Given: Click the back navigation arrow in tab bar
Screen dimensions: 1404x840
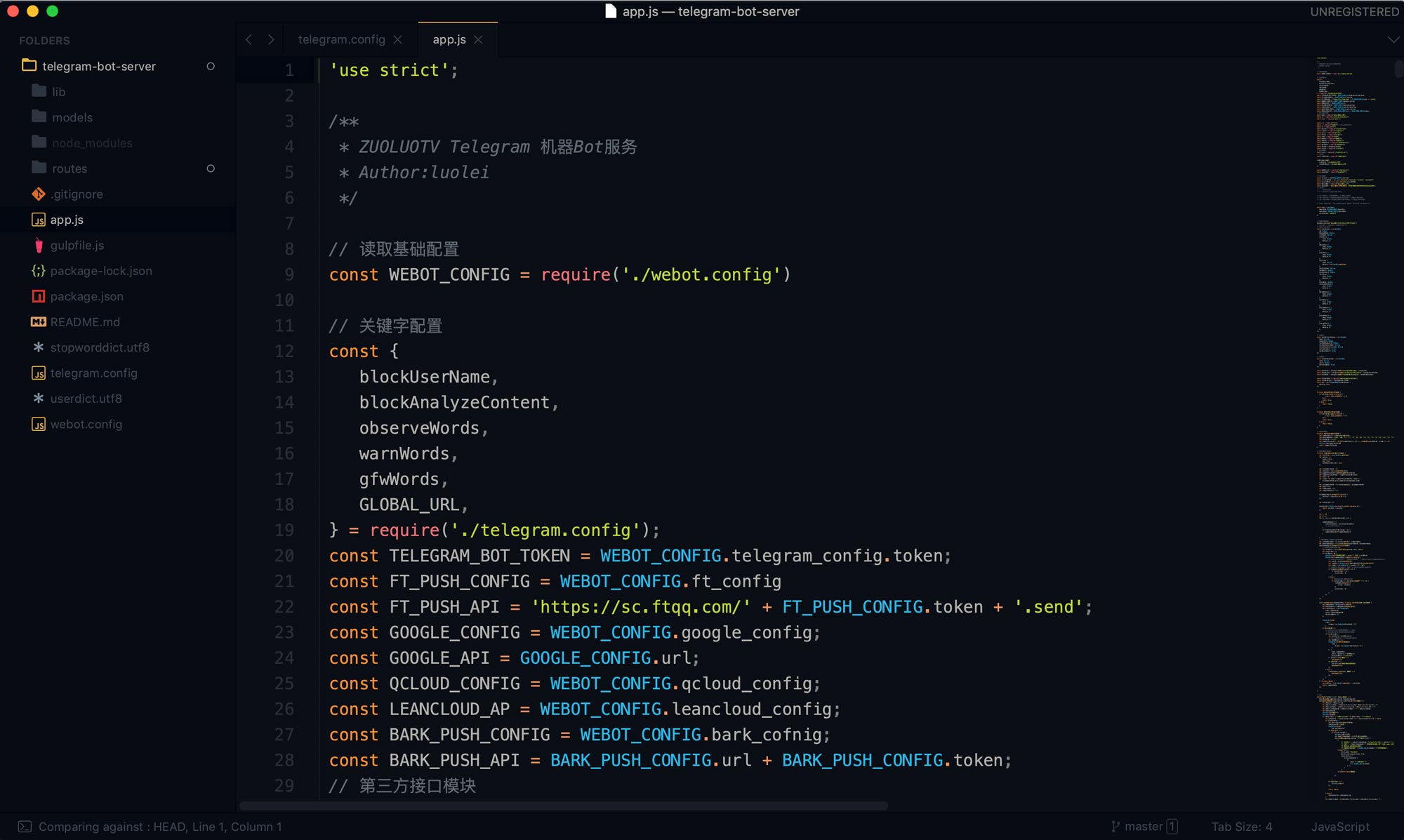Looking at the screenshot, I should 249,40.
